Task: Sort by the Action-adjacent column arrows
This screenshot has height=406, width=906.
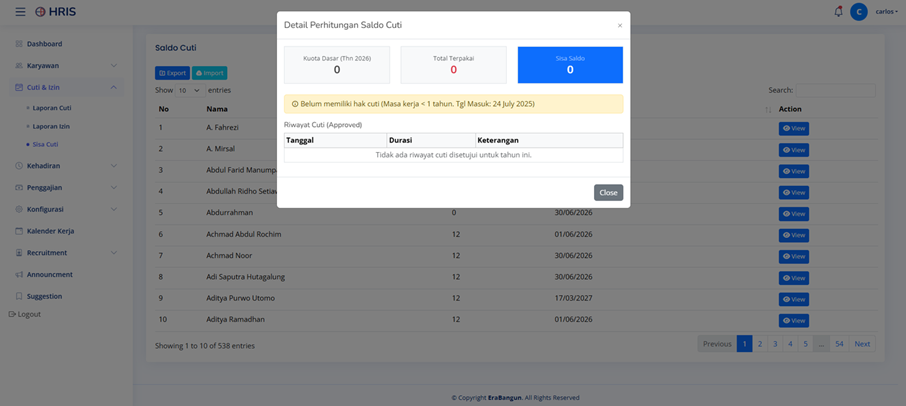Action: (x=768, y=110)
